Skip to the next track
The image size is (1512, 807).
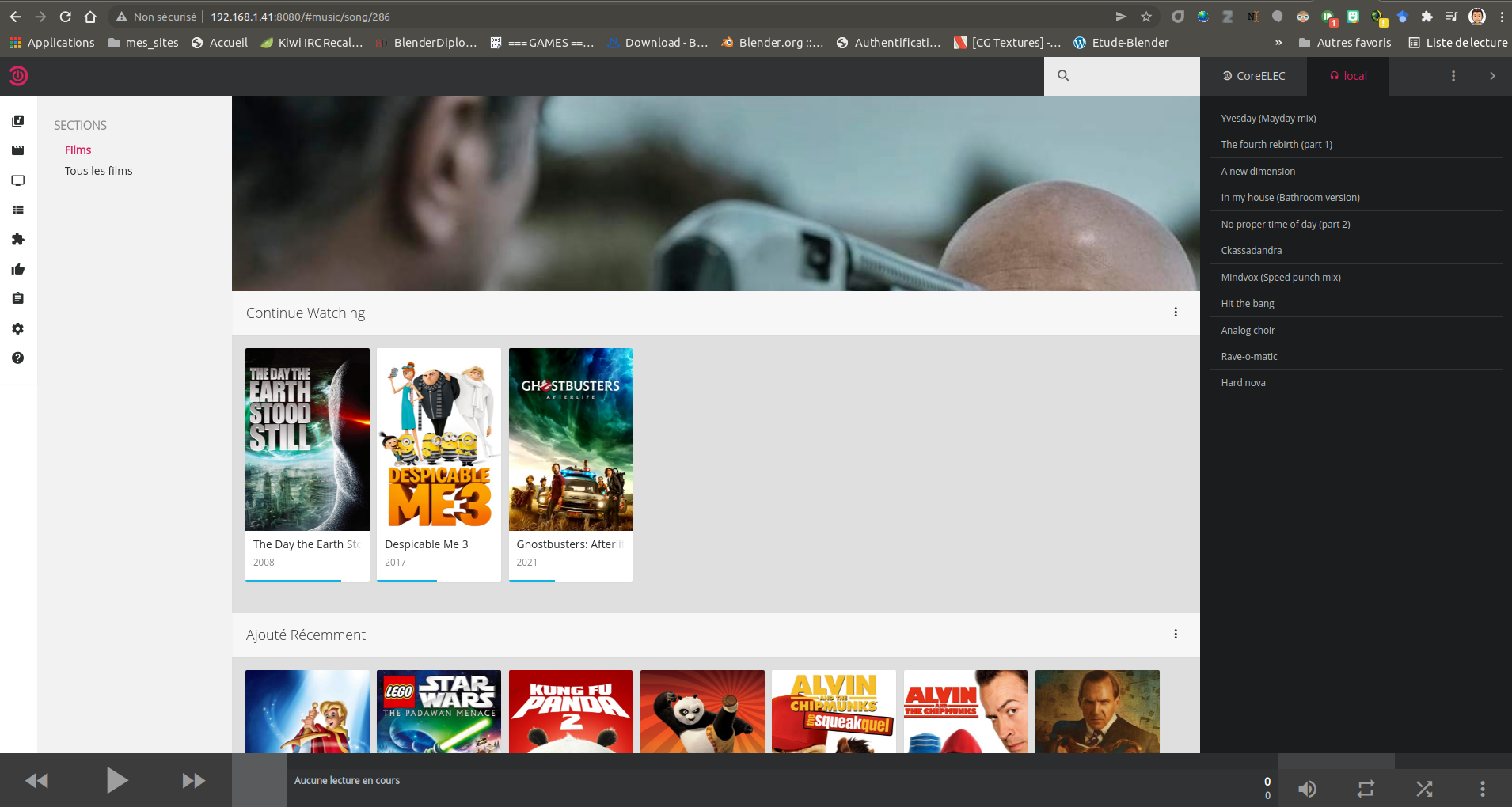194,781
